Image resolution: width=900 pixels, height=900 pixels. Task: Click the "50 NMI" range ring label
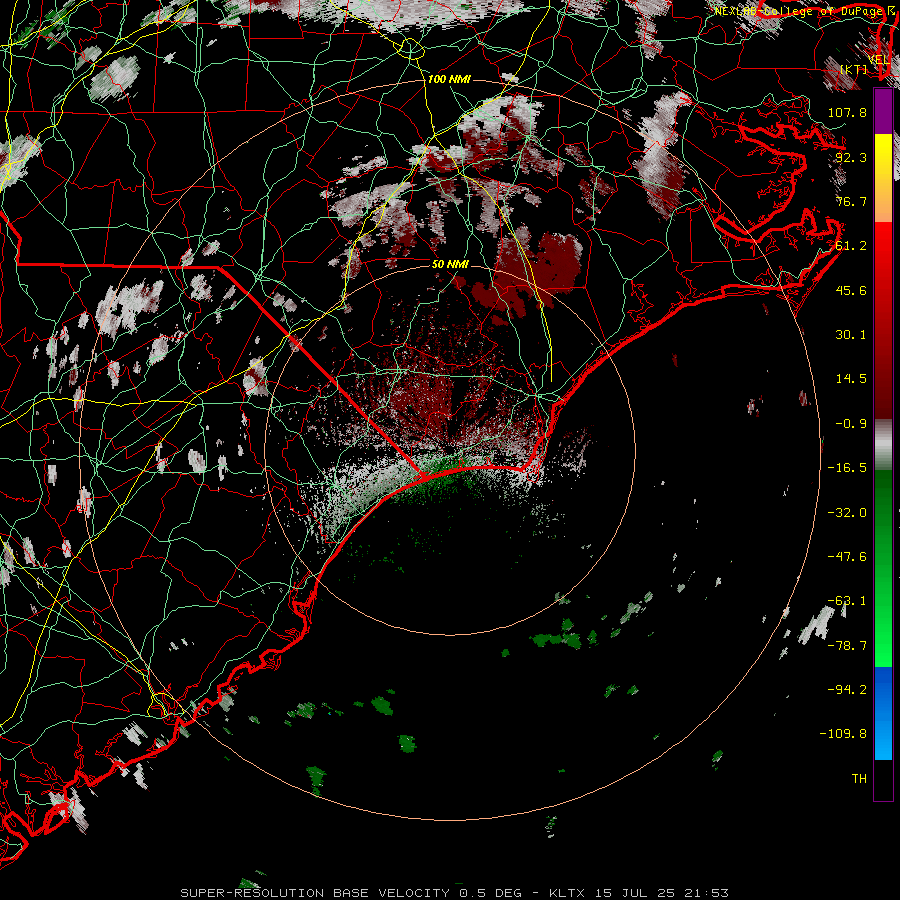pos(450,264)
